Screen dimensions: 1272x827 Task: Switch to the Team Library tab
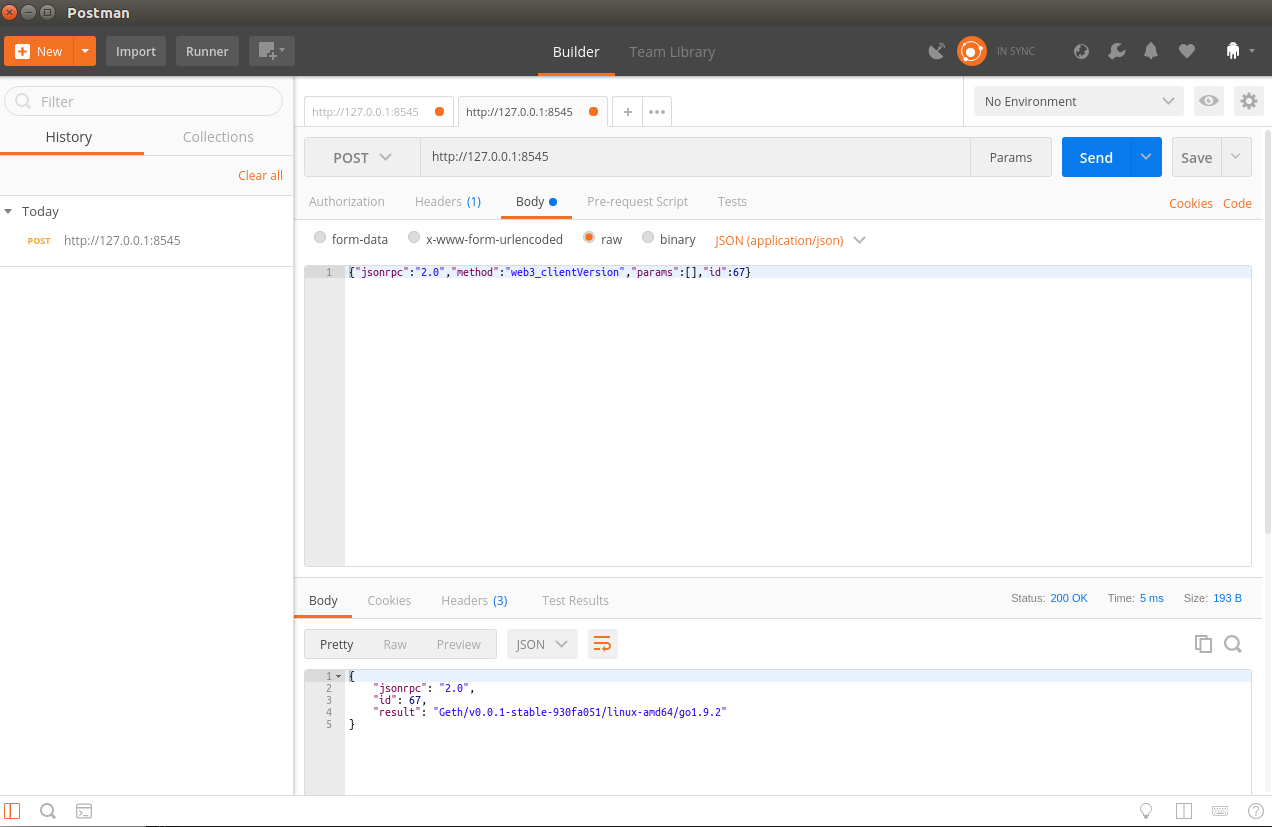pos(672,52)
